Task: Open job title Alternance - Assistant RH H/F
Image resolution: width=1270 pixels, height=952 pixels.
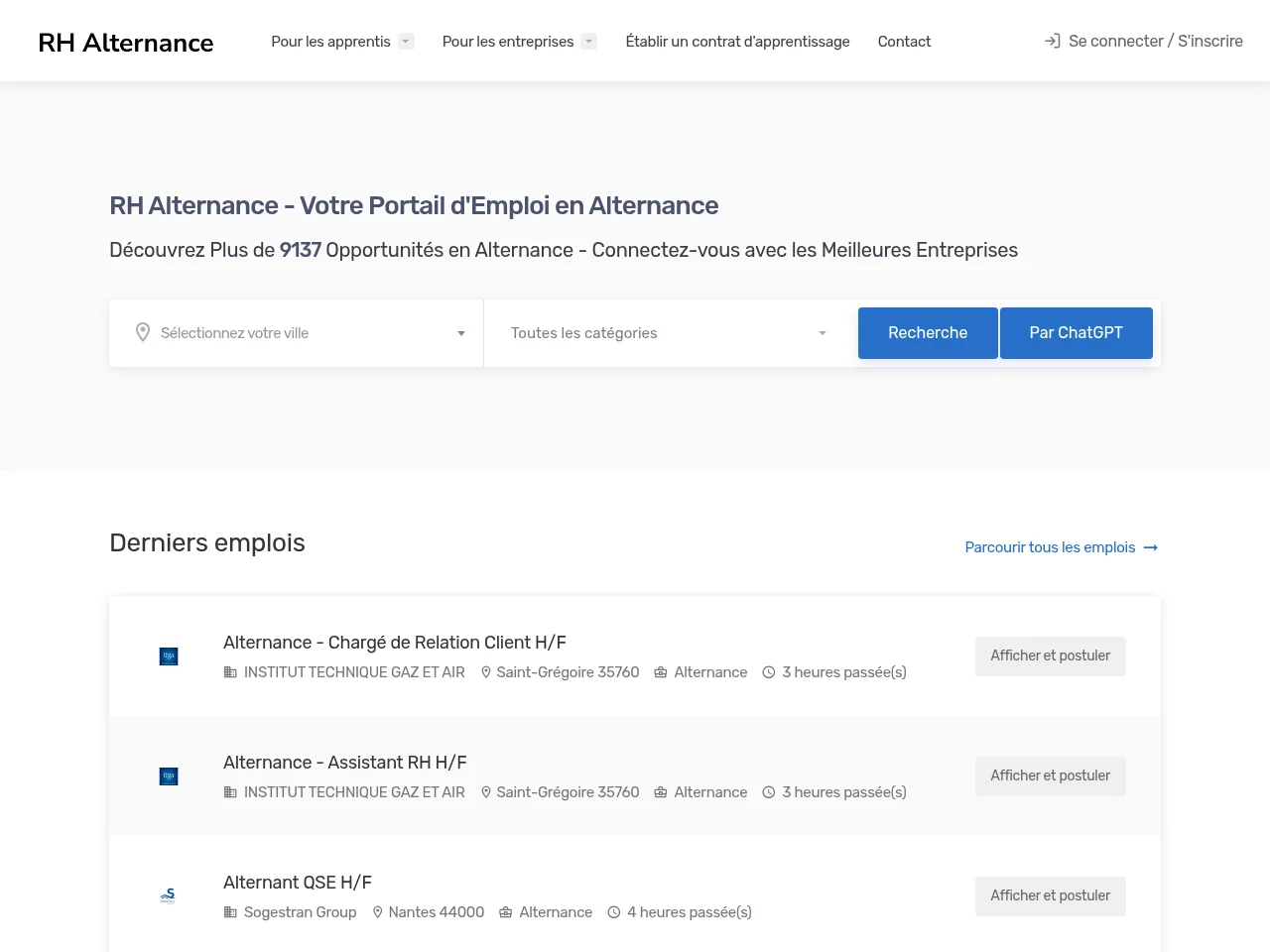Action: click(x=345, y=763)
